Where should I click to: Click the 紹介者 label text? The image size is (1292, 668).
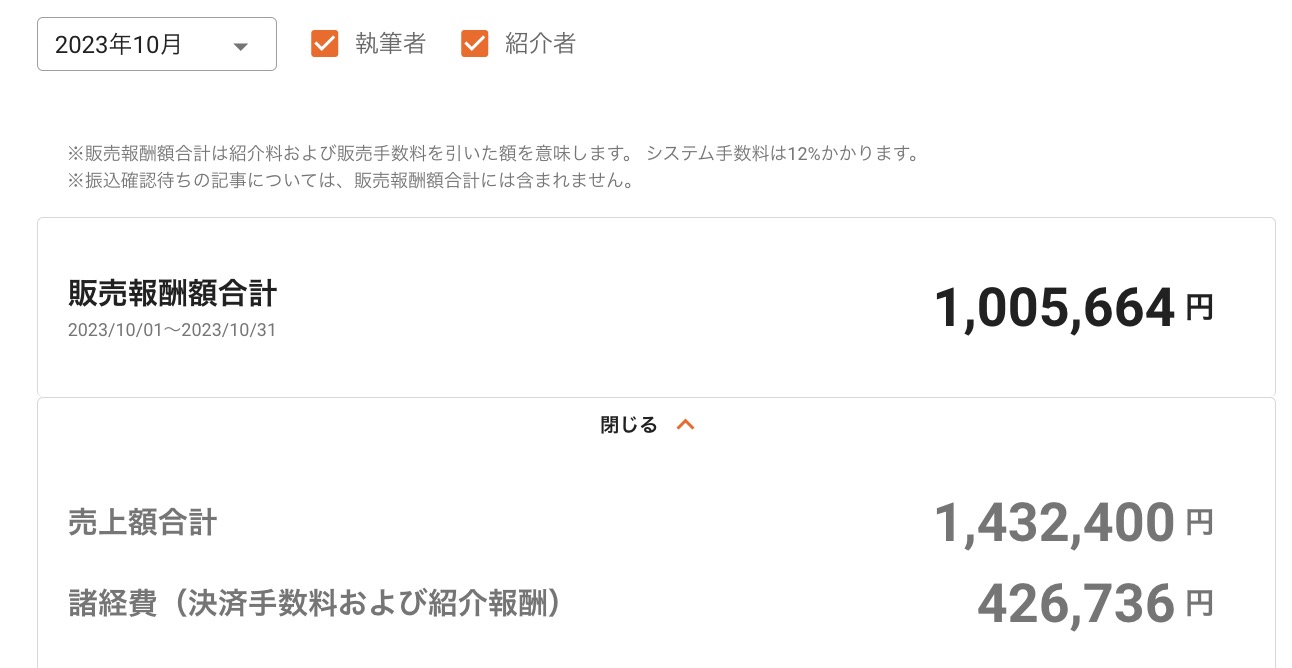click(540, 44)
